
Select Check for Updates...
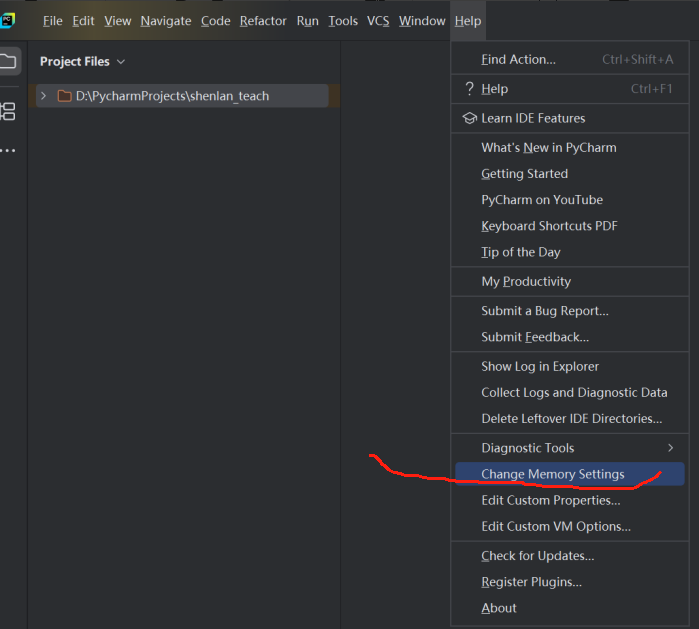(570, 555)
